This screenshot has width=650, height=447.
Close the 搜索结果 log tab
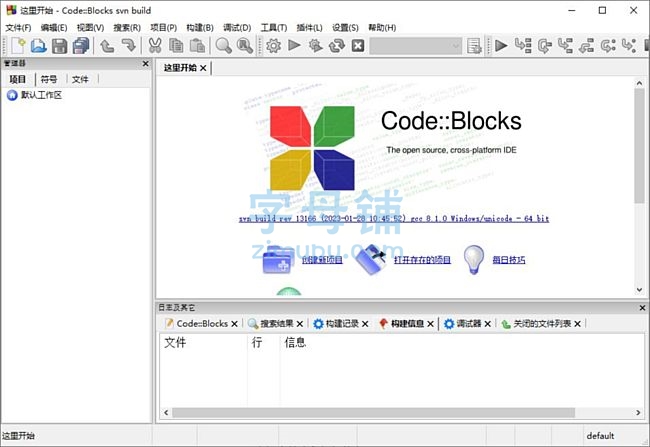300,324
